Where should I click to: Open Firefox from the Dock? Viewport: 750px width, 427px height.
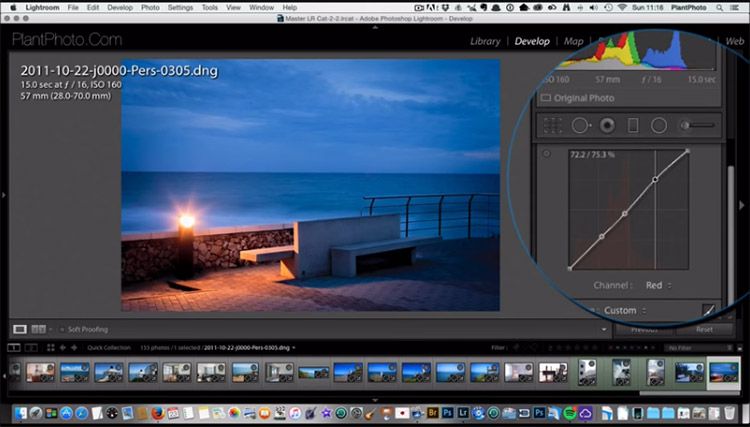tap(157, 413)
